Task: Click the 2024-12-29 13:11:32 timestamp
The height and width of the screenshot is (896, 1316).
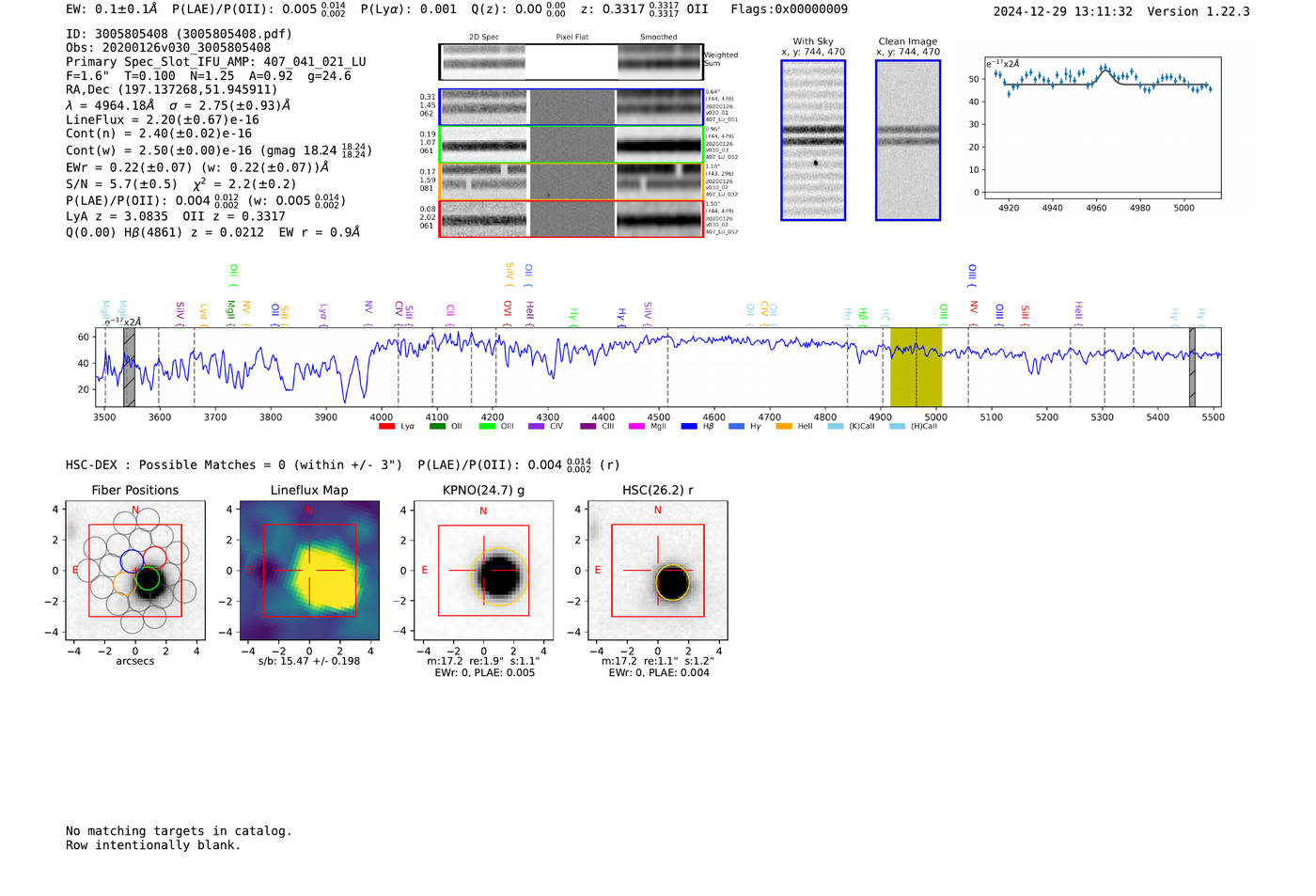Action: (x=1063, y=11)
